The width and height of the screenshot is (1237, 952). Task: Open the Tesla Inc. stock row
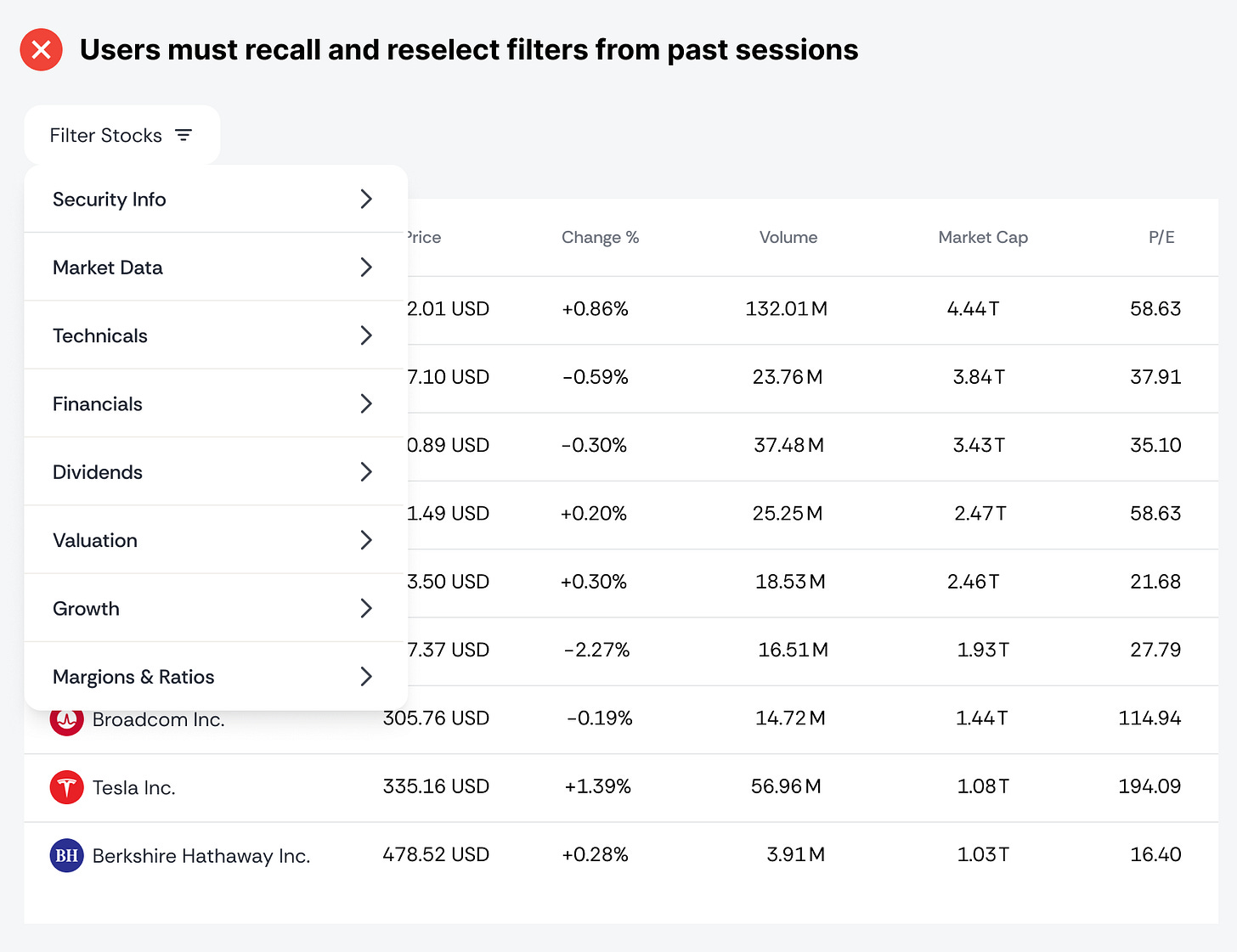tap(133, 788)
